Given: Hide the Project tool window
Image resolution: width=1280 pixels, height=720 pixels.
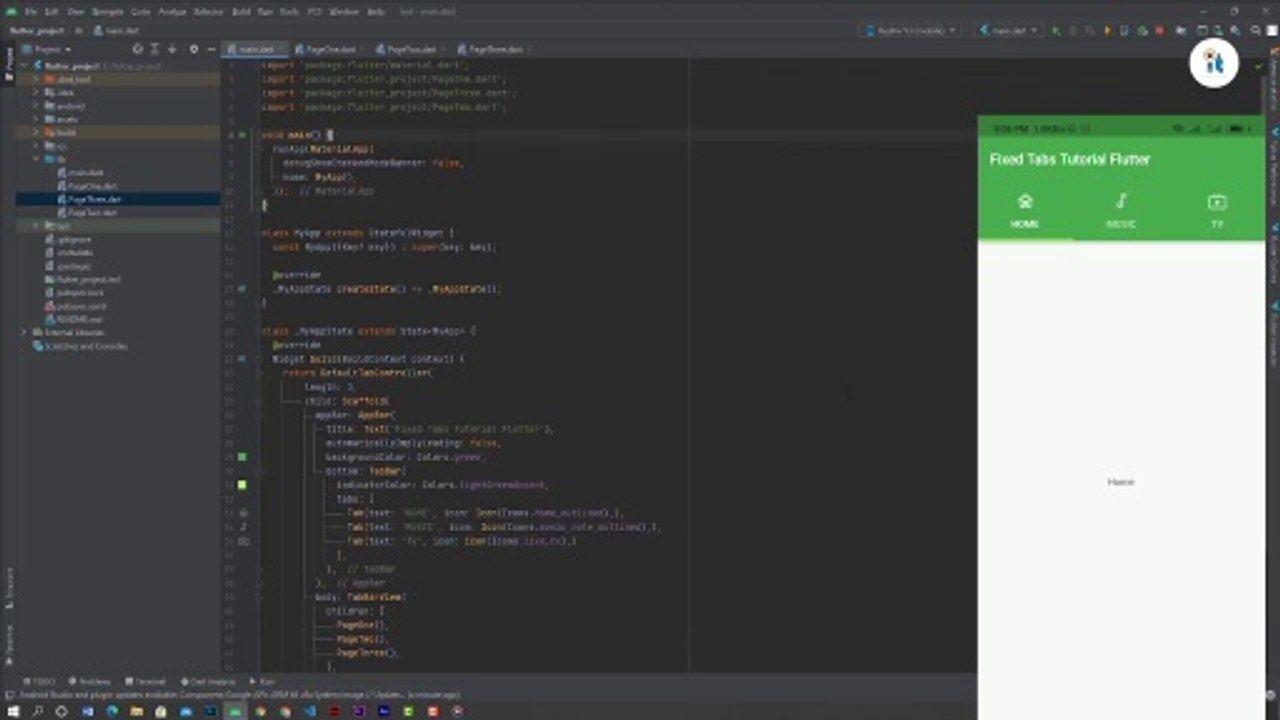Looking at the screenshot, I should (211, 48).
